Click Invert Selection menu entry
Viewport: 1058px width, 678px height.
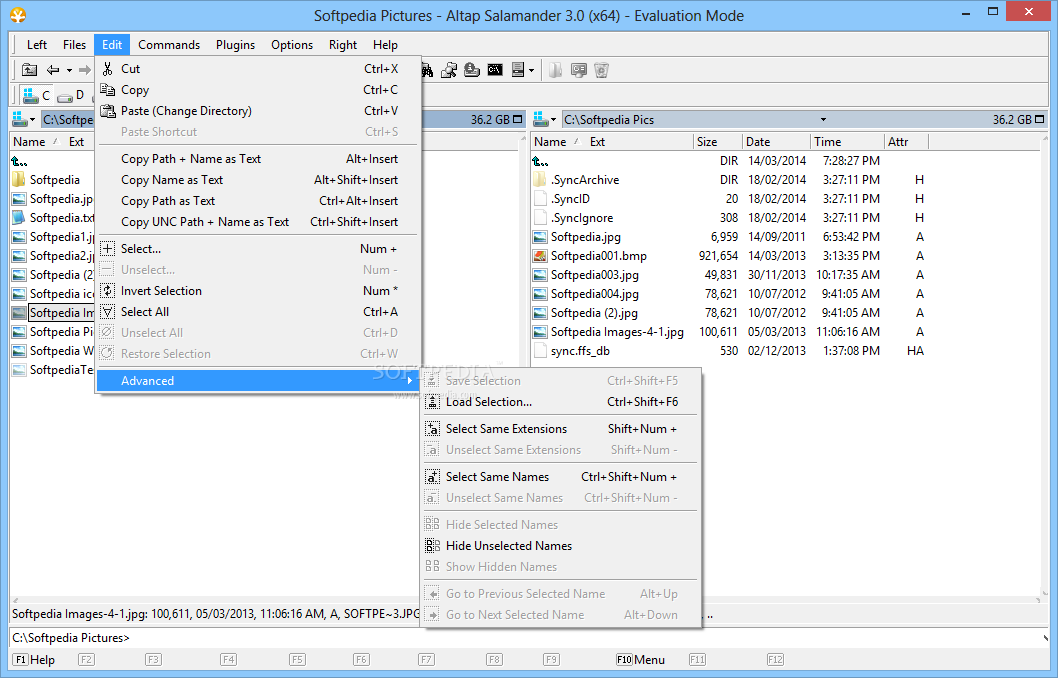(259, 291)
